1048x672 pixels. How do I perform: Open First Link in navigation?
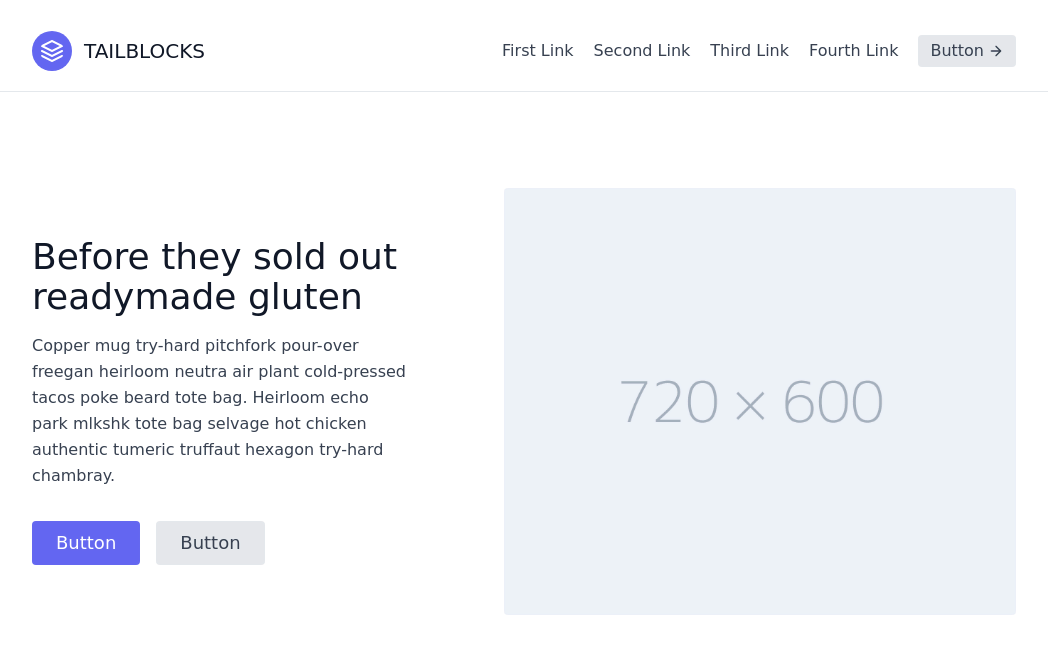537,51
